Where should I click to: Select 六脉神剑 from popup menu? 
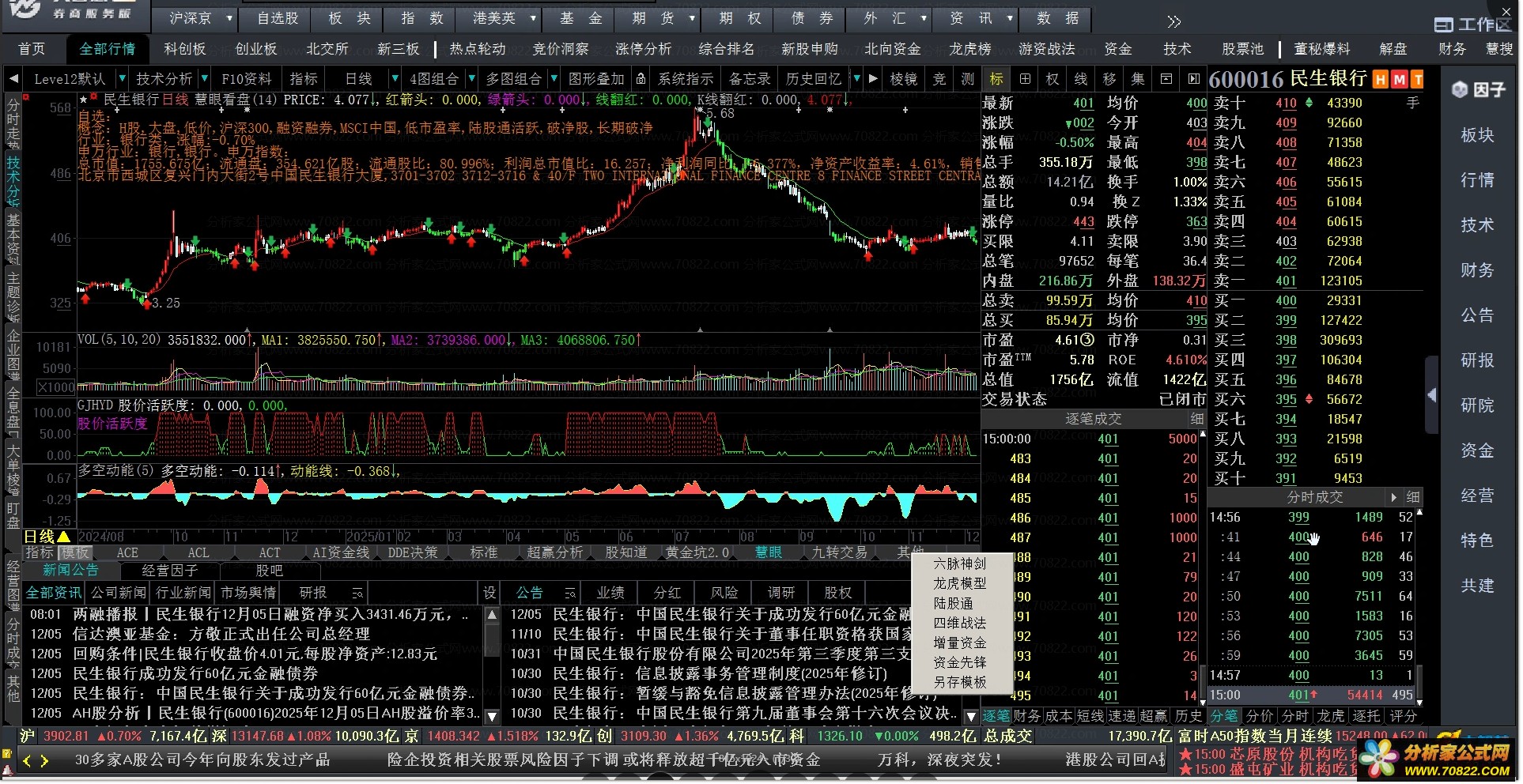coord(960,563)
